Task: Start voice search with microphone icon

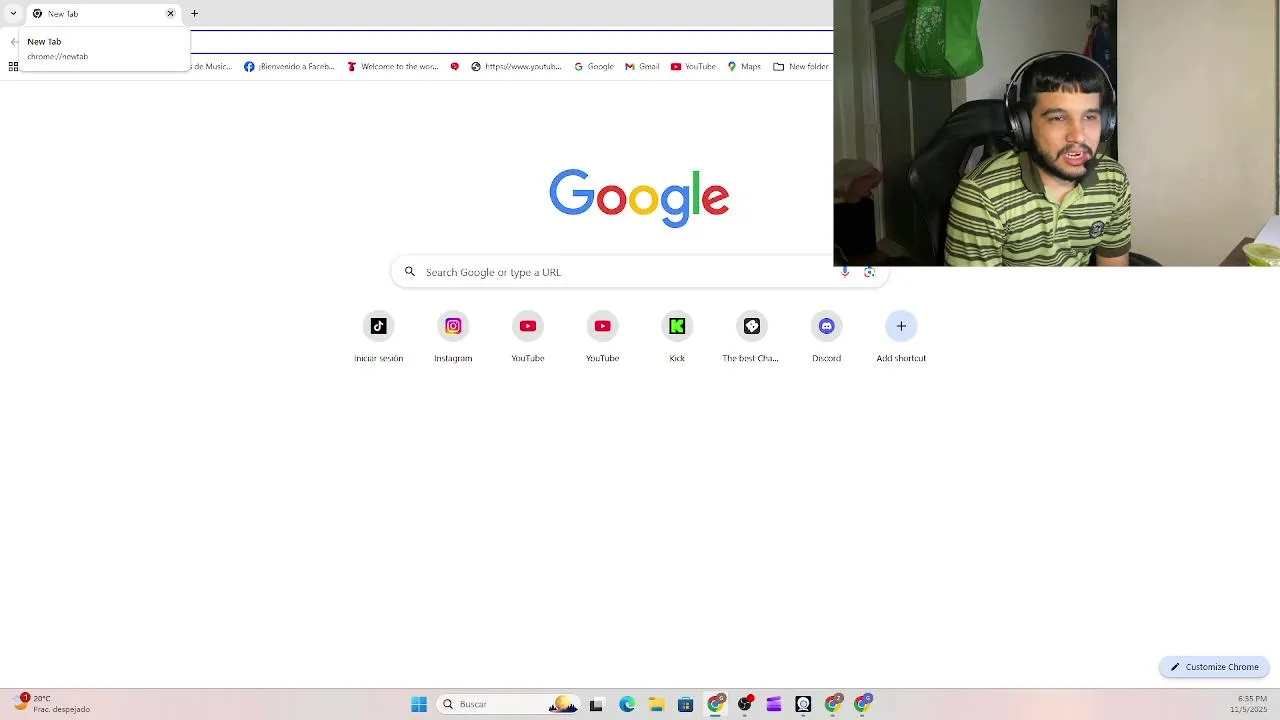Action: (x=845, y=272)
